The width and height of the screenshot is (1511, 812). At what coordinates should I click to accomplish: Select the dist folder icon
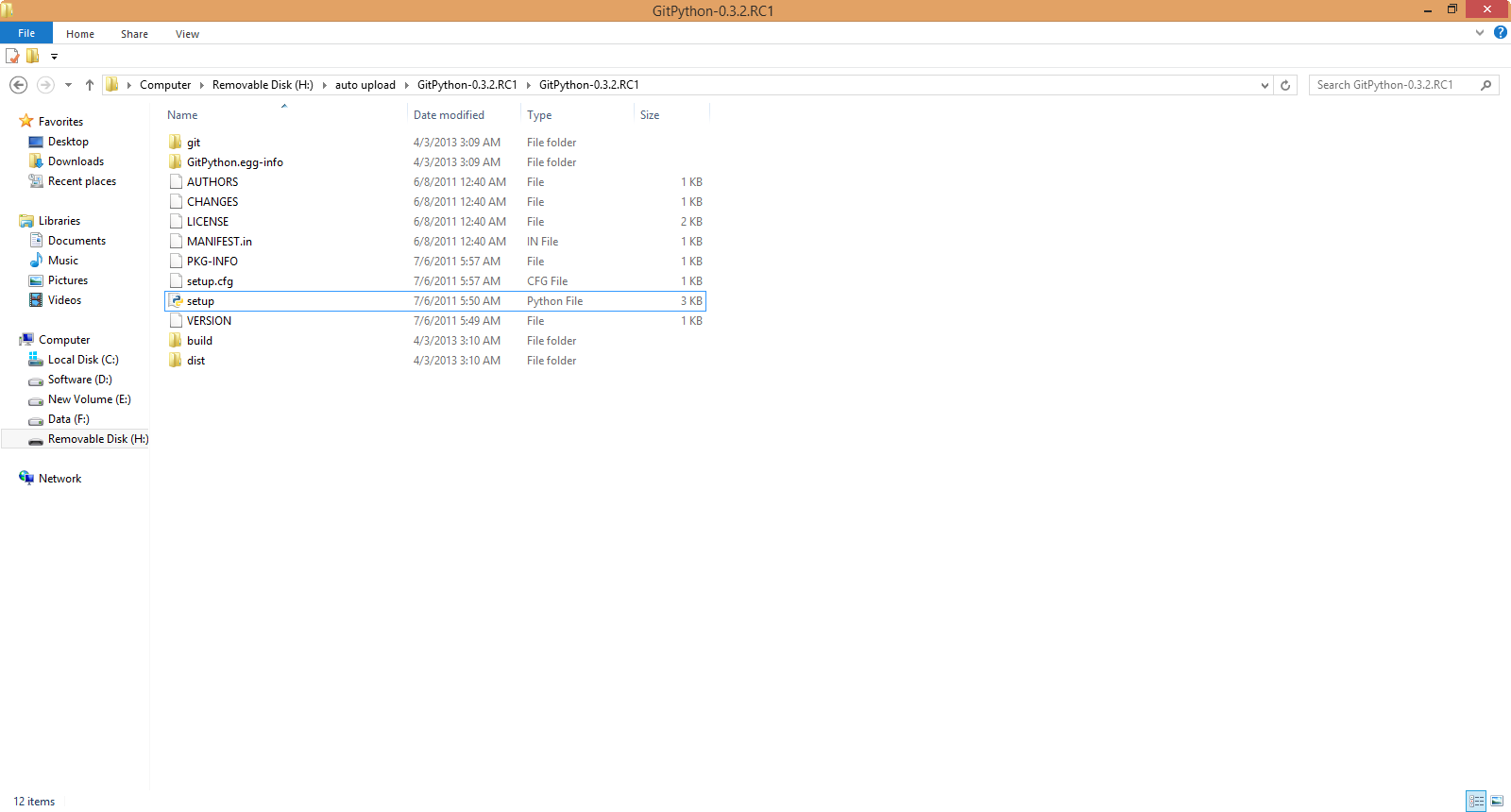click(x=176, y=360)
